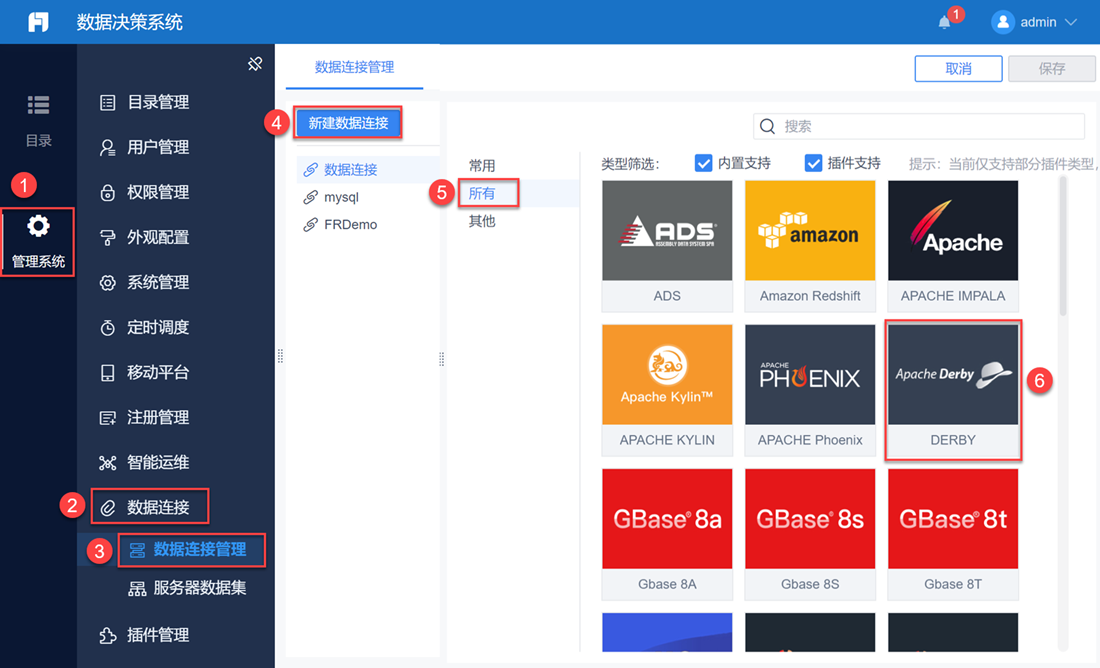1100x668 pixels.
Task: Choose the APACHE KYLIN tile
Action: [667, 389]
